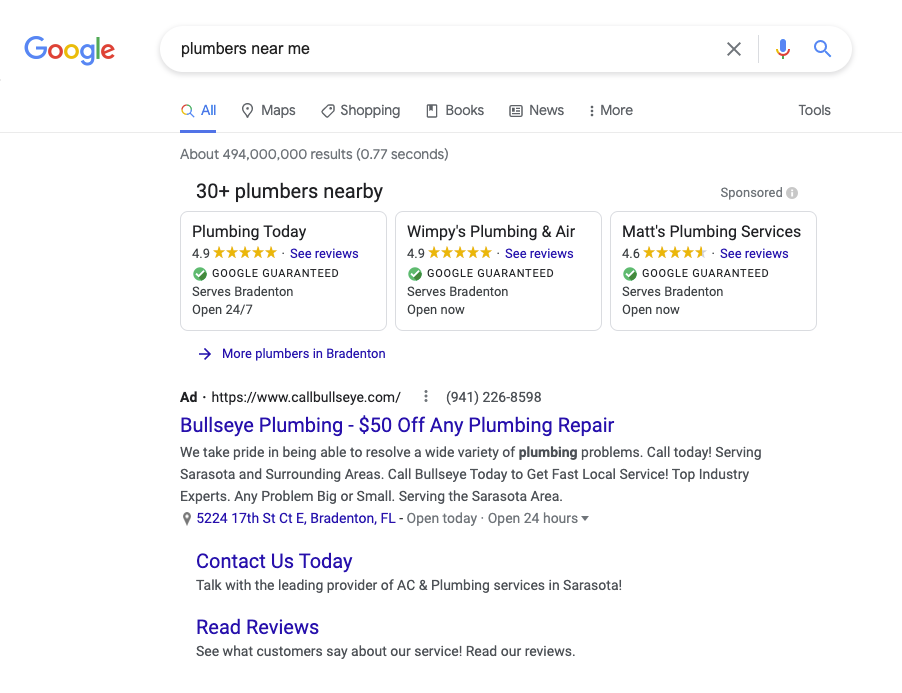902x693 pixels.
Task: Open More plumbers in Bradenton link
Action: [x=304, y=354]
